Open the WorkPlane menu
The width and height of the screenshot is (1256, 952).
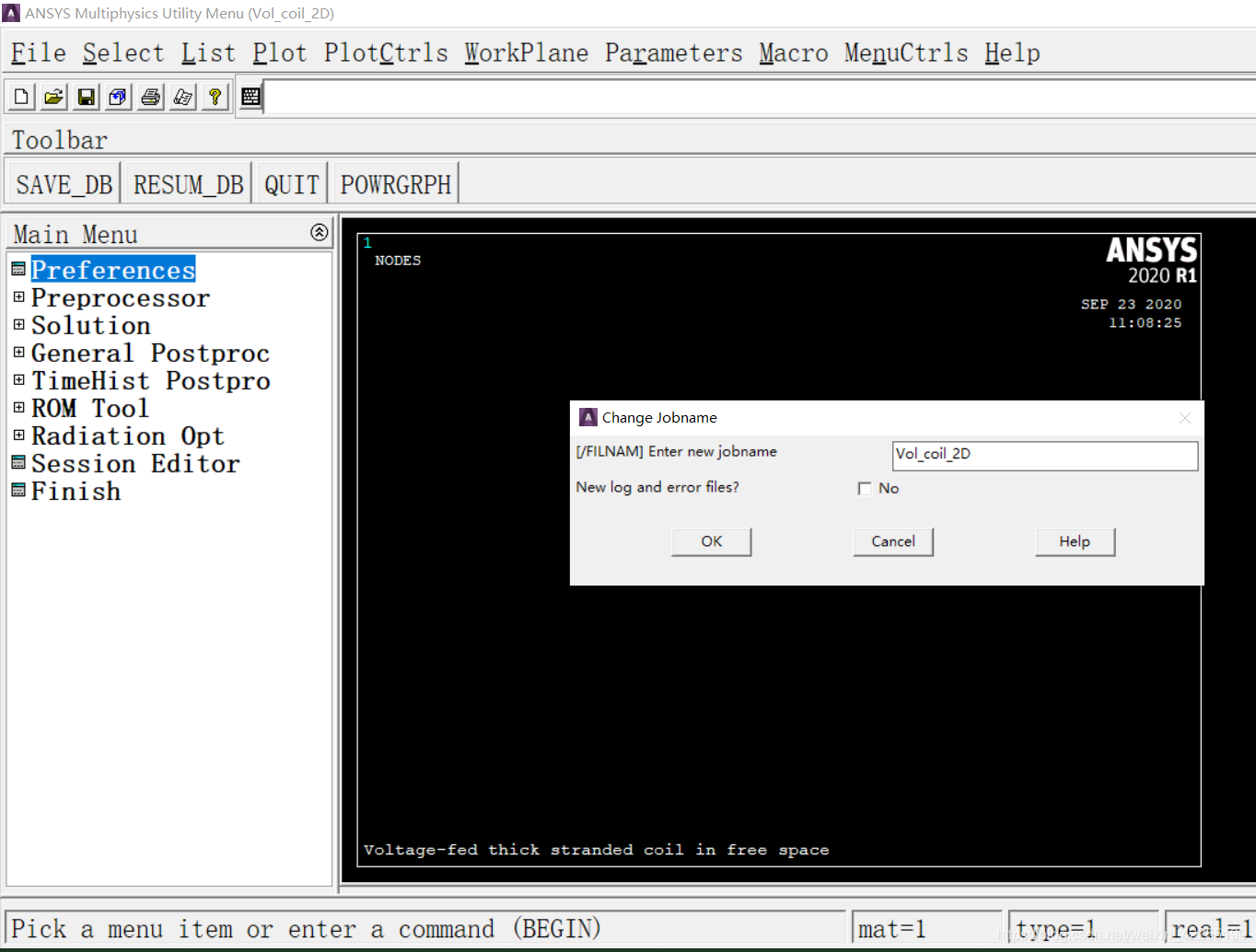(527, 53)
